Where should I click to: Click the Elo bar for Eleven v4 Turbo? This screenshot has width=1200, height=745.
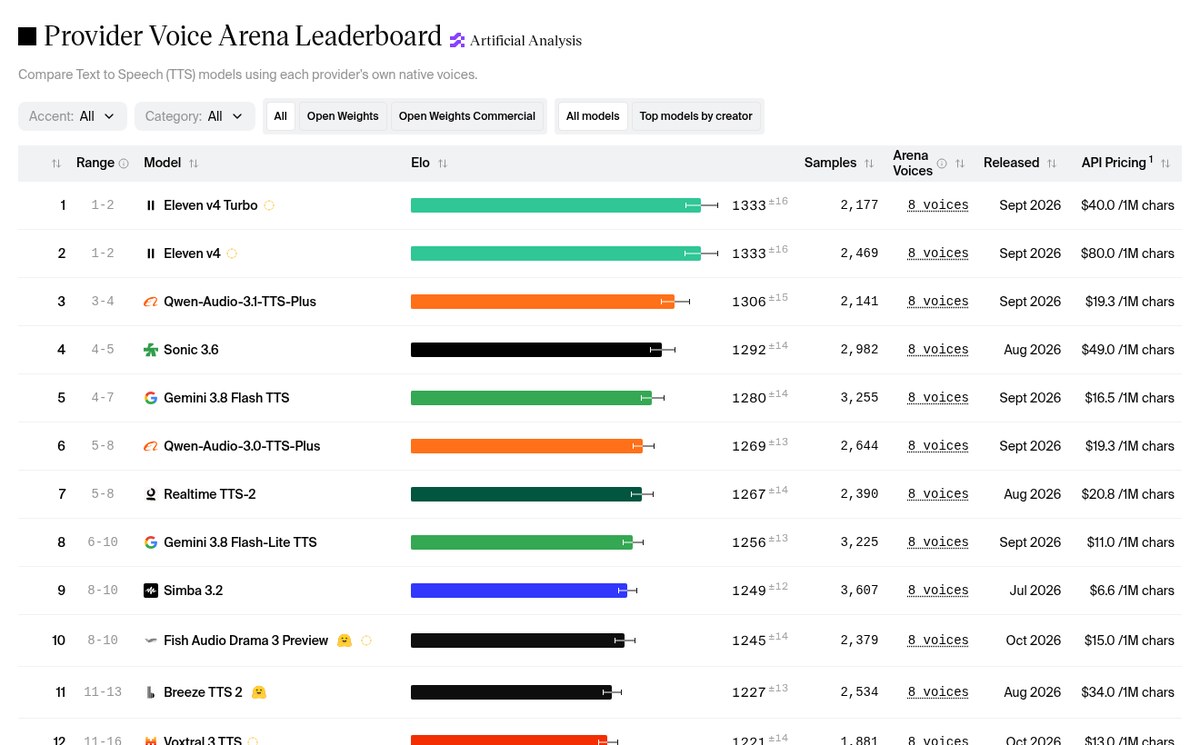[556, 205]
